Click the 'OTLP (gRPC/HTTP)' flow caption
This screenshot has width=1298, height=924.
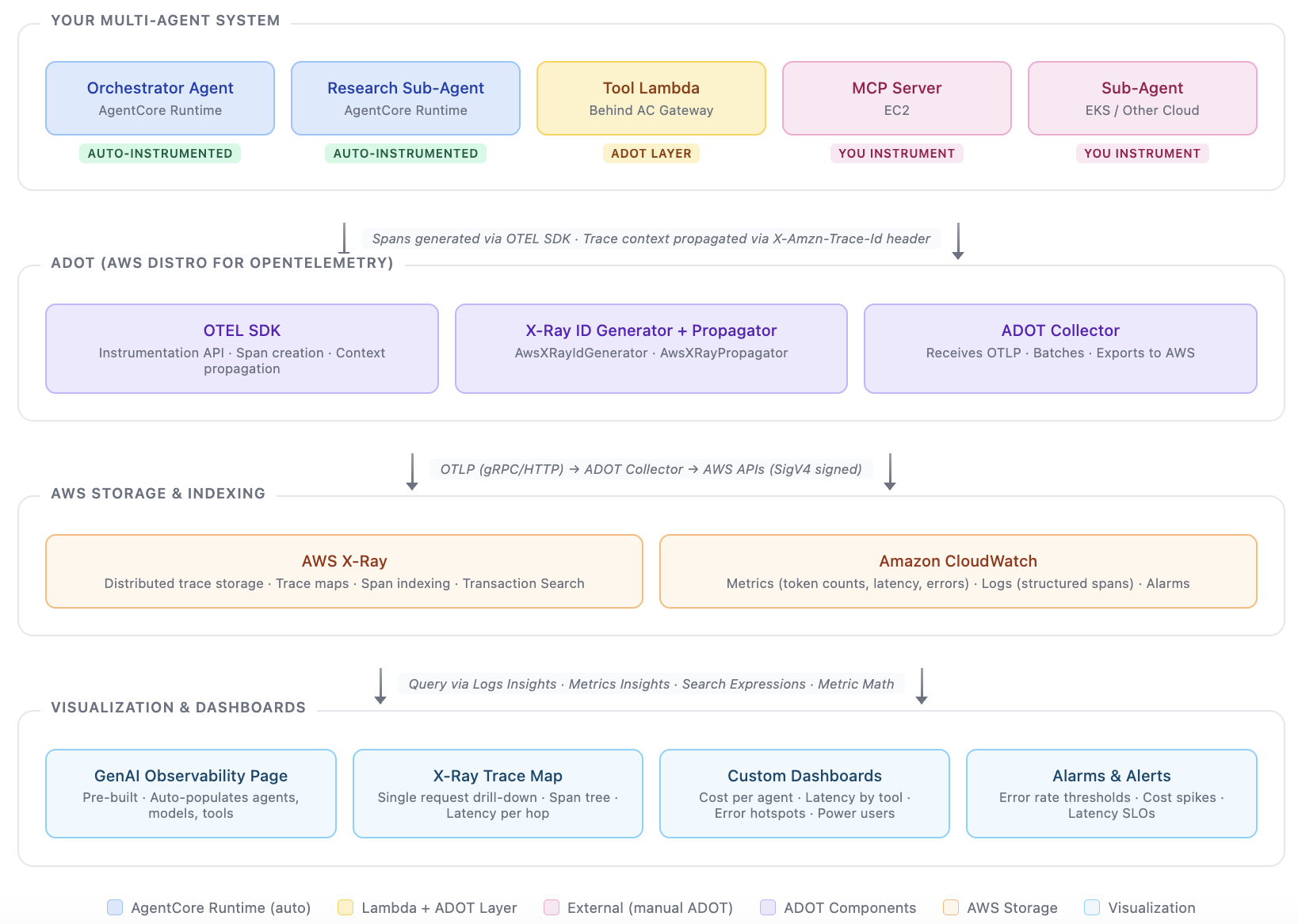pos(651,469)
